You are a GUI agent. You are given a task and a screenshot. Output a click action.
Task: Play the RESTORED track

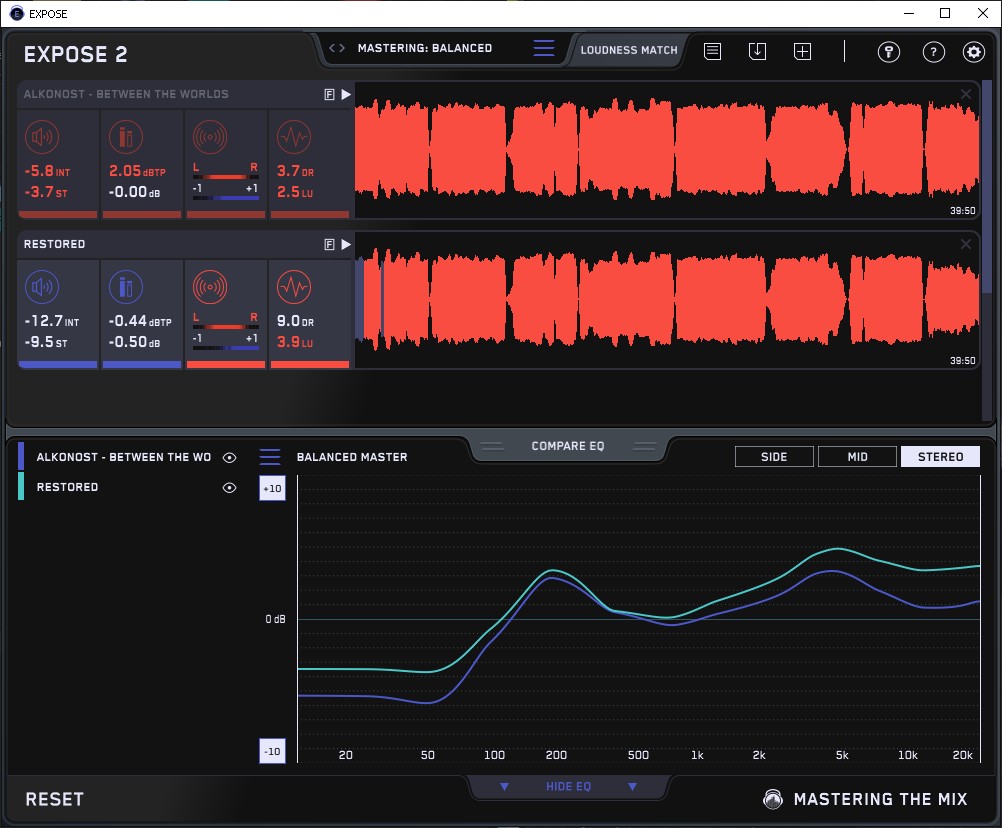point(346,244)
